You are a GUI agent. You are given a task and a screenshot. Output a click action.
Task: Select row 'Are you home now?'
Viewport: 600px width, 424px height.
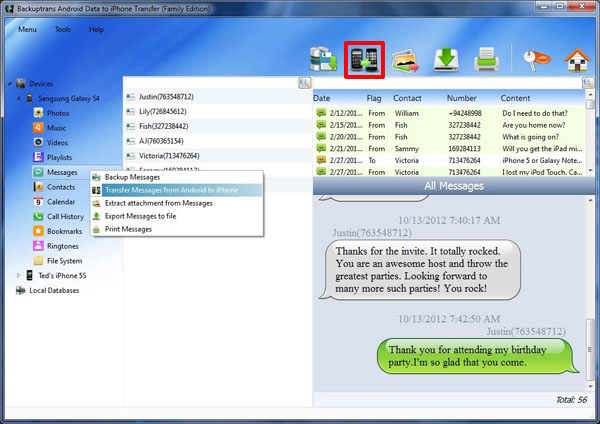pyautogui.click(x=449, y=125)
